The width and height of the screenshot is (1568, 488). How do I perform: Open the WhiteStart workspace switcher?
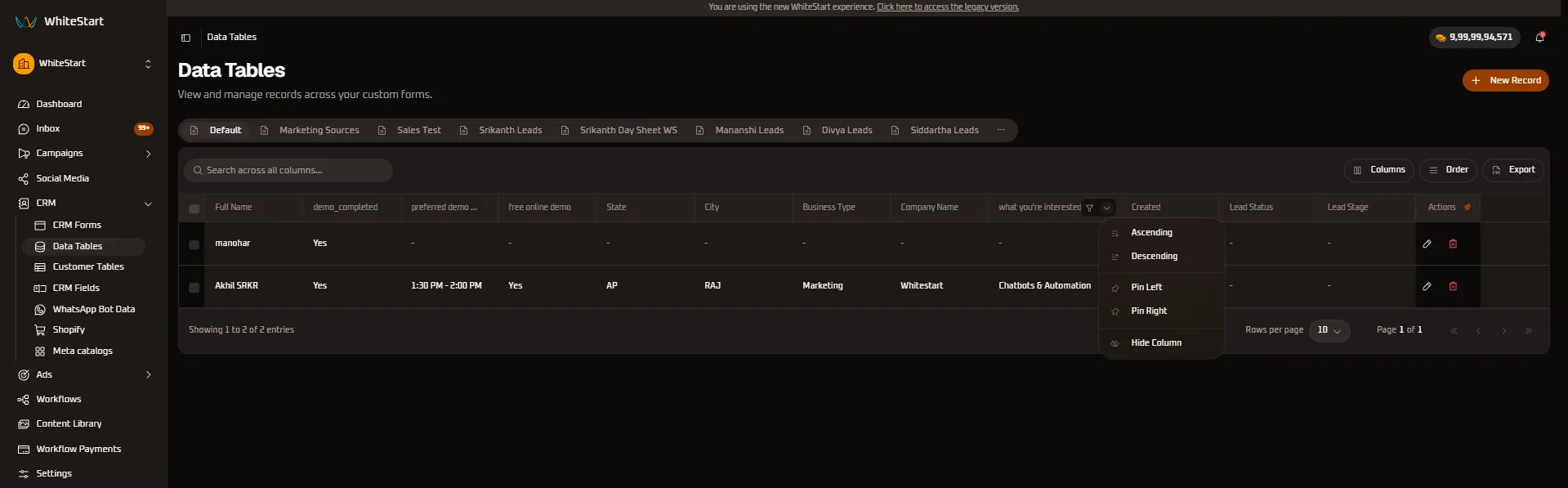click(83, 63)
